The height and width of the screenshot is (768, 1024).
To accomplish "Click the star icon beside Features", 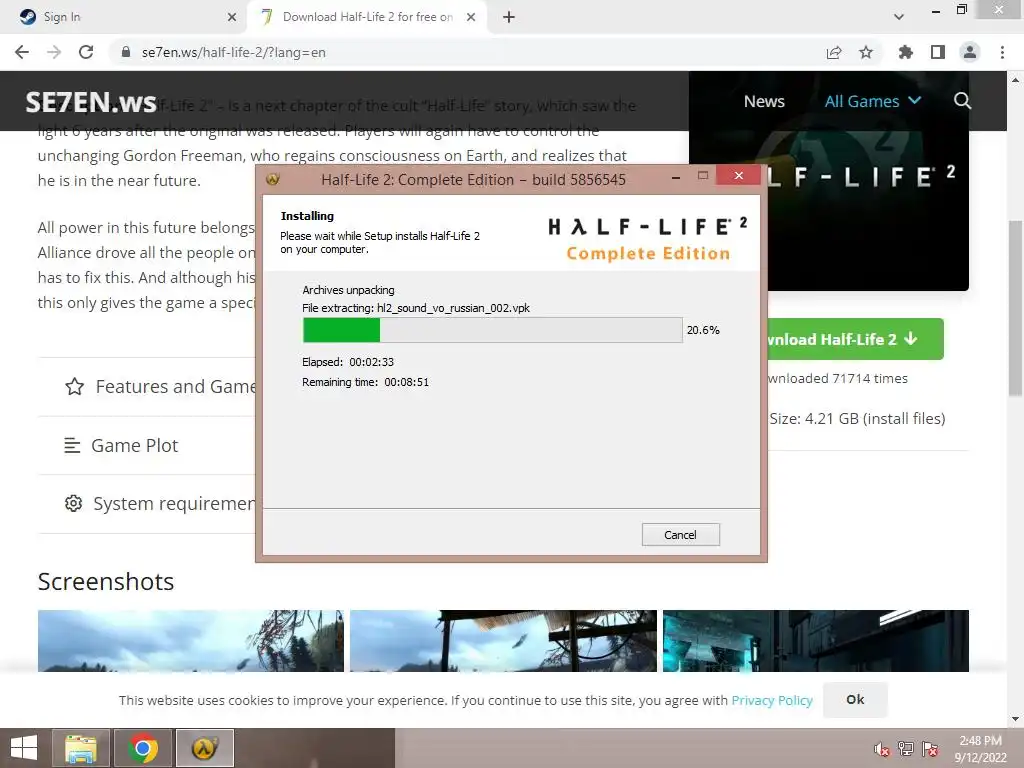I will tap(74, 387).
